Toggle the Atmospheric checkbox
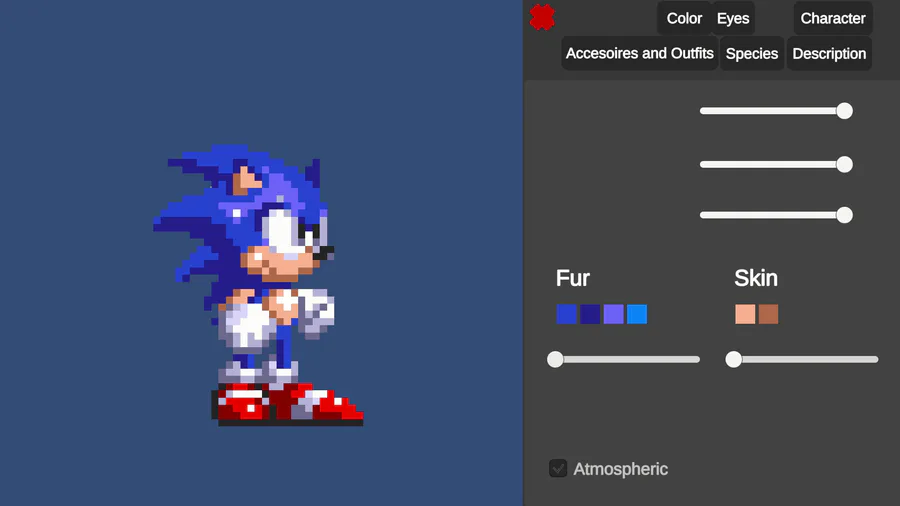The height and width of the screenshot is (506, 900). 558,468
